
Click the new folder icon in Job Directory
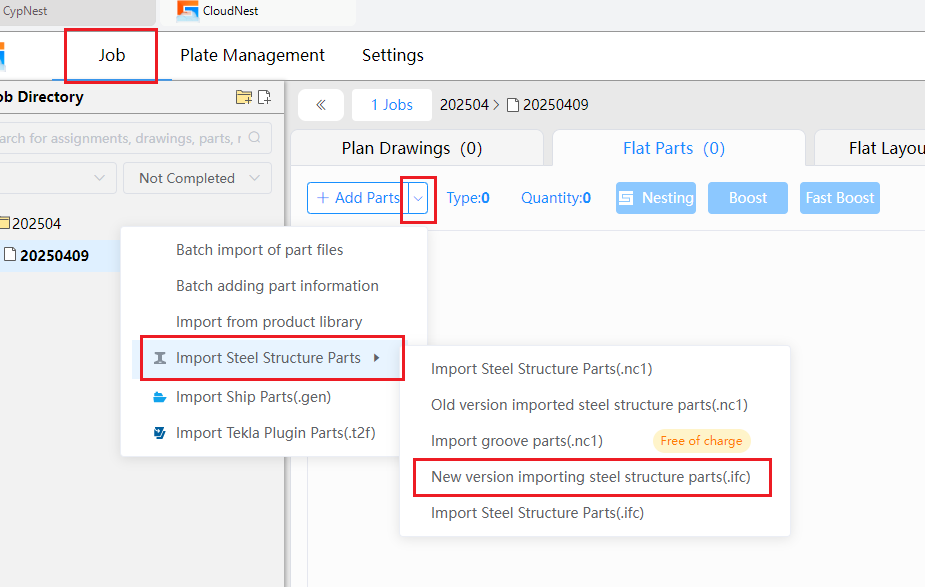click(244, 97)
